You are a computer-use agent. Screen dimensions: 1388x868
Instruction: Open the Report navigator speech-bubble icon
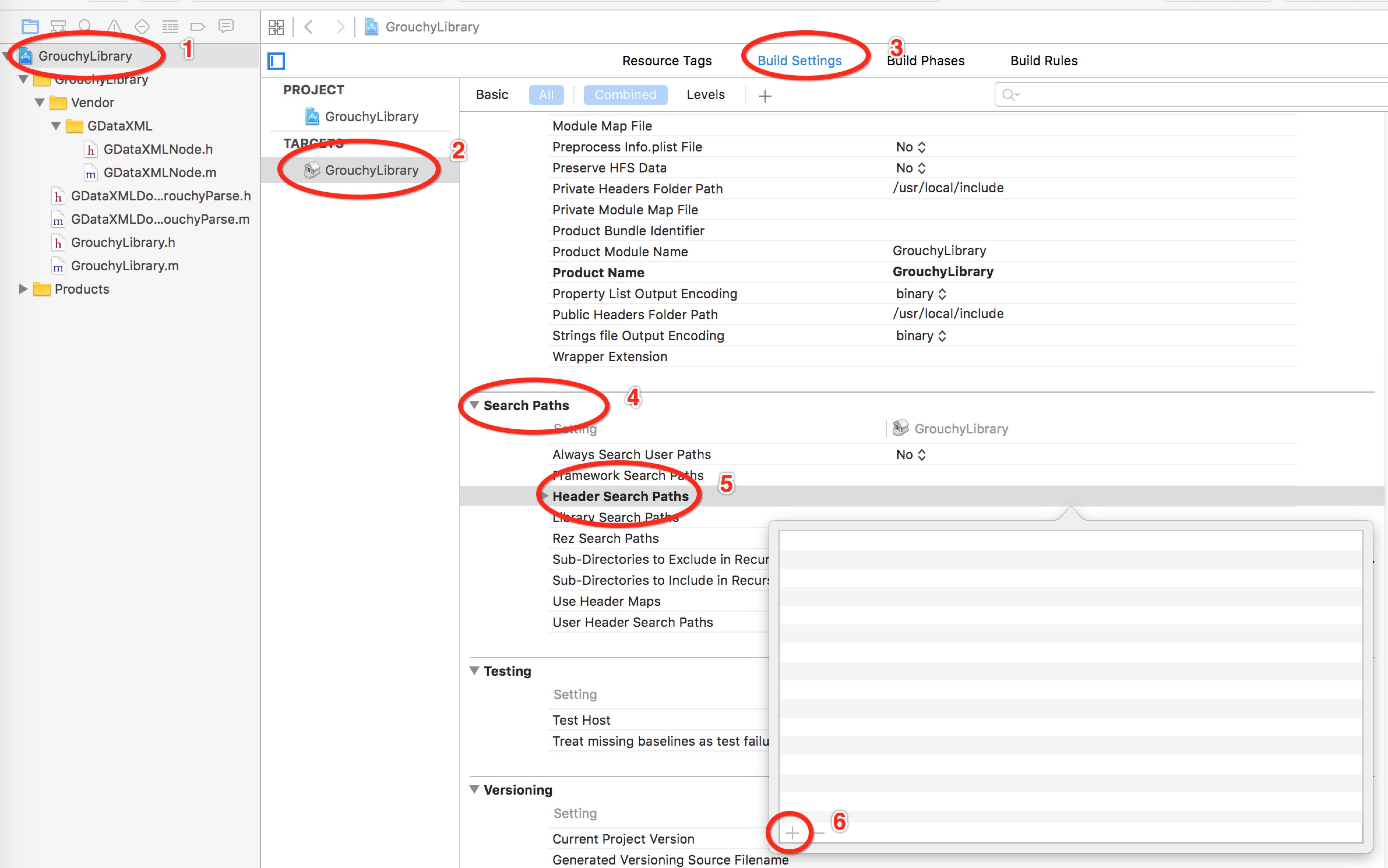[x=226, y=27]
